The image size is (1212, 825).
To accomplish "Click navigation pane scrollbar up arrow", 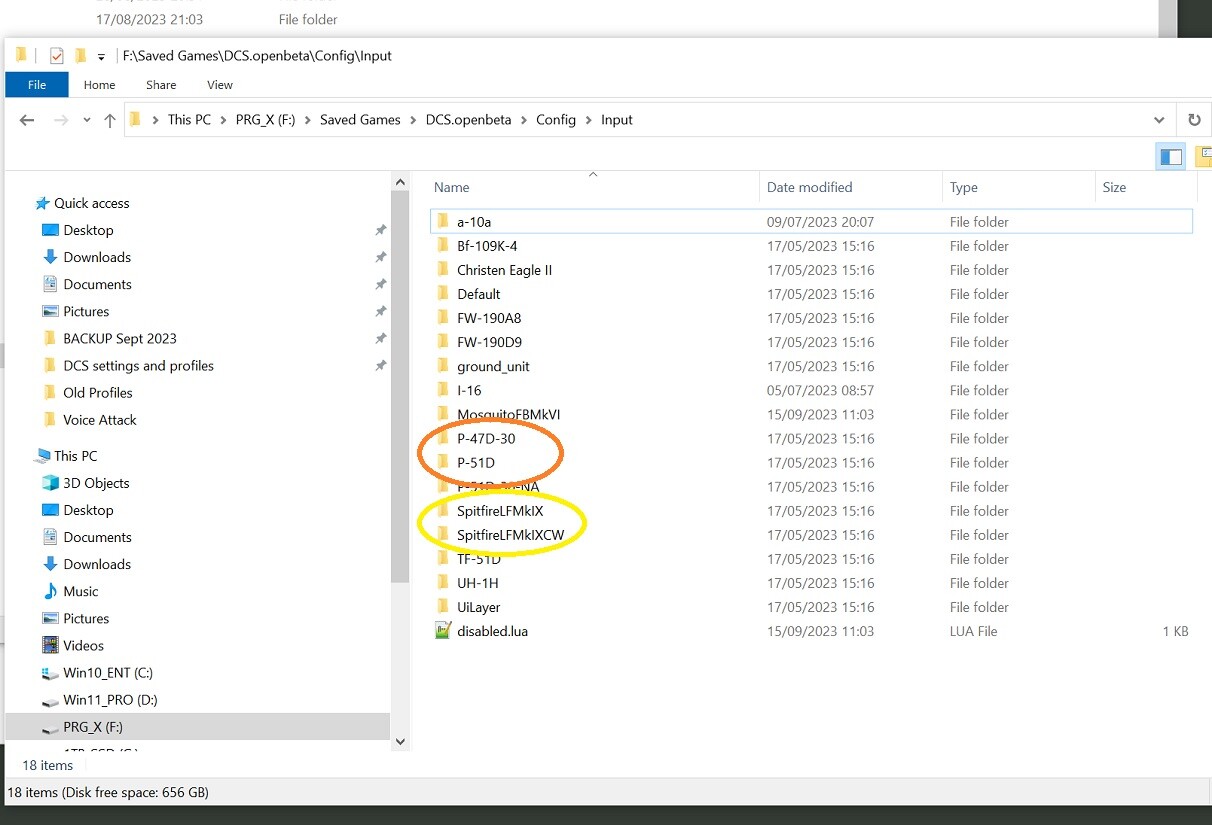I will click(401, 183).
